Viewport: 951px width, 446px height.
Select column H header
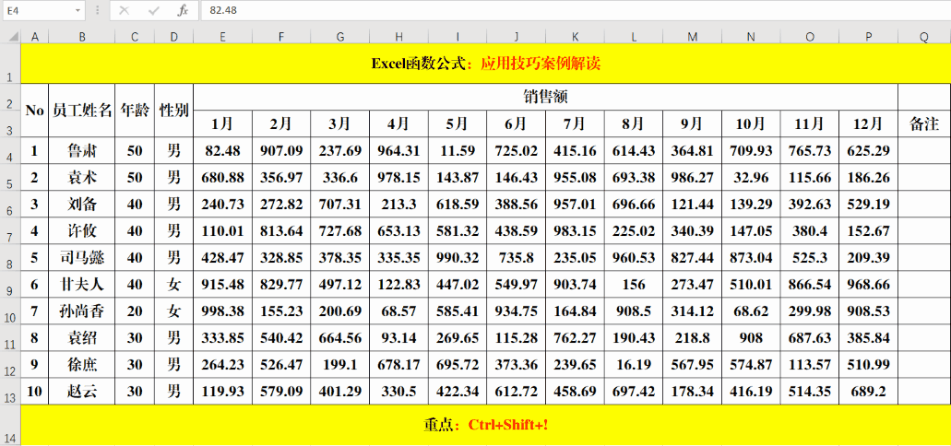tap(398, 37)
